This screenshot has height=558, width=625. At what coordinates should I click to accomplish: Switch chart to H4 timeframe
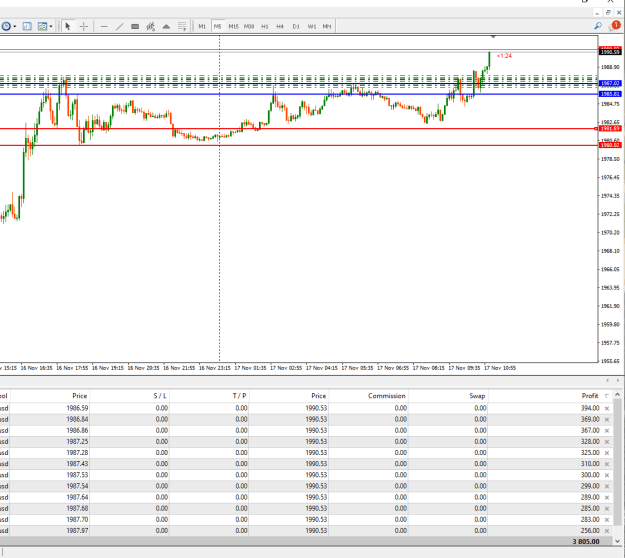[x=280, y=27]
